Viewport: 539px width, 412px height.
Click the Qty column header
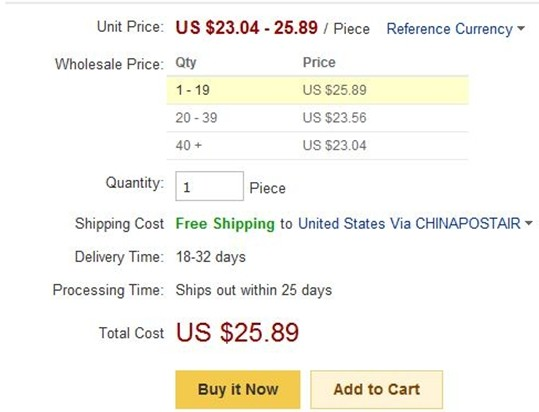click(186, 63)
